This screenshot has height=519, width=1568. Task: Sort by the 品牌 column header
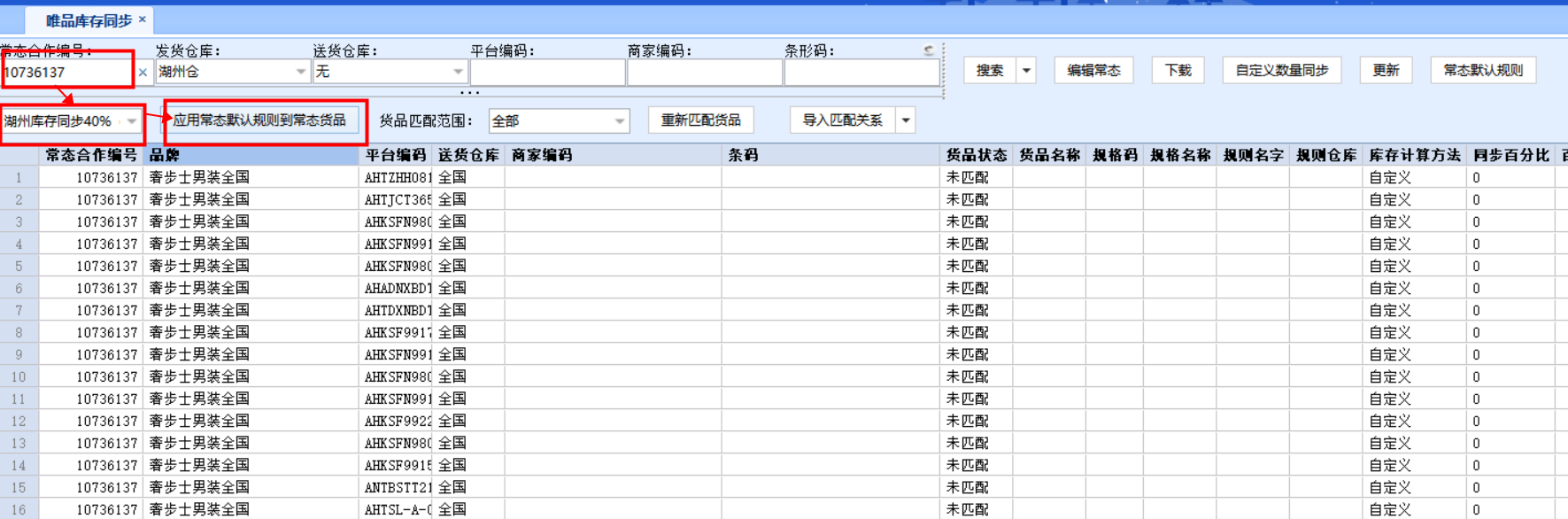pos(251,155)
